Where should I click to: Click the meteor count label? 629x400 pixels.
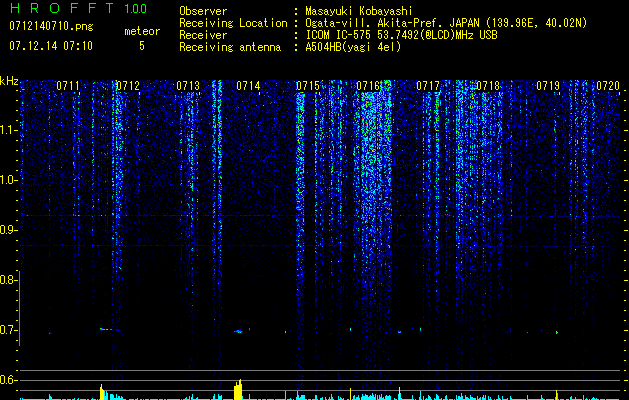point(142,31)
